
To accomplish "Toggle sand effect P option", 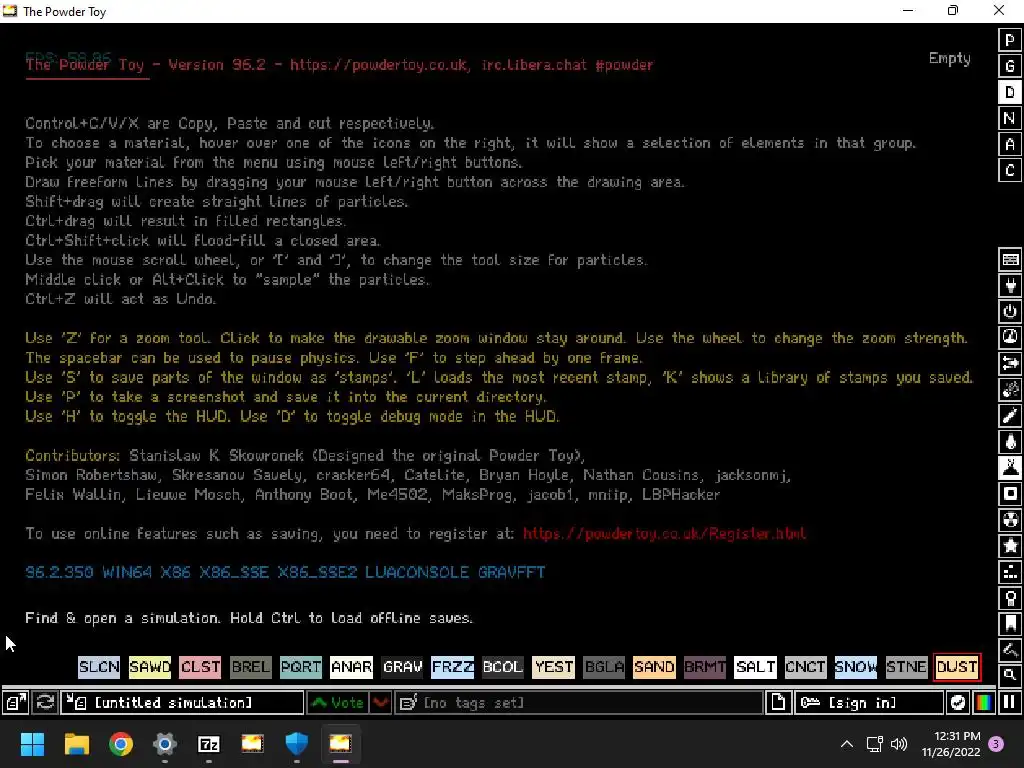I will tap(1010, 40).
